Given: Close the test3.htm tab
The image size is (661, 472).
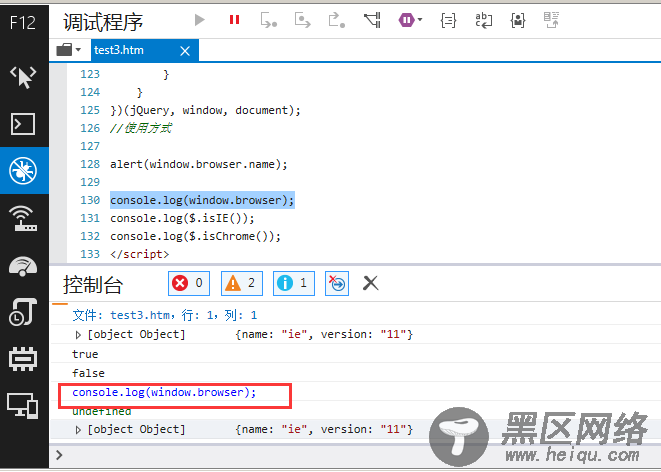Looking at the screenshot, I should tap(185, 51).
